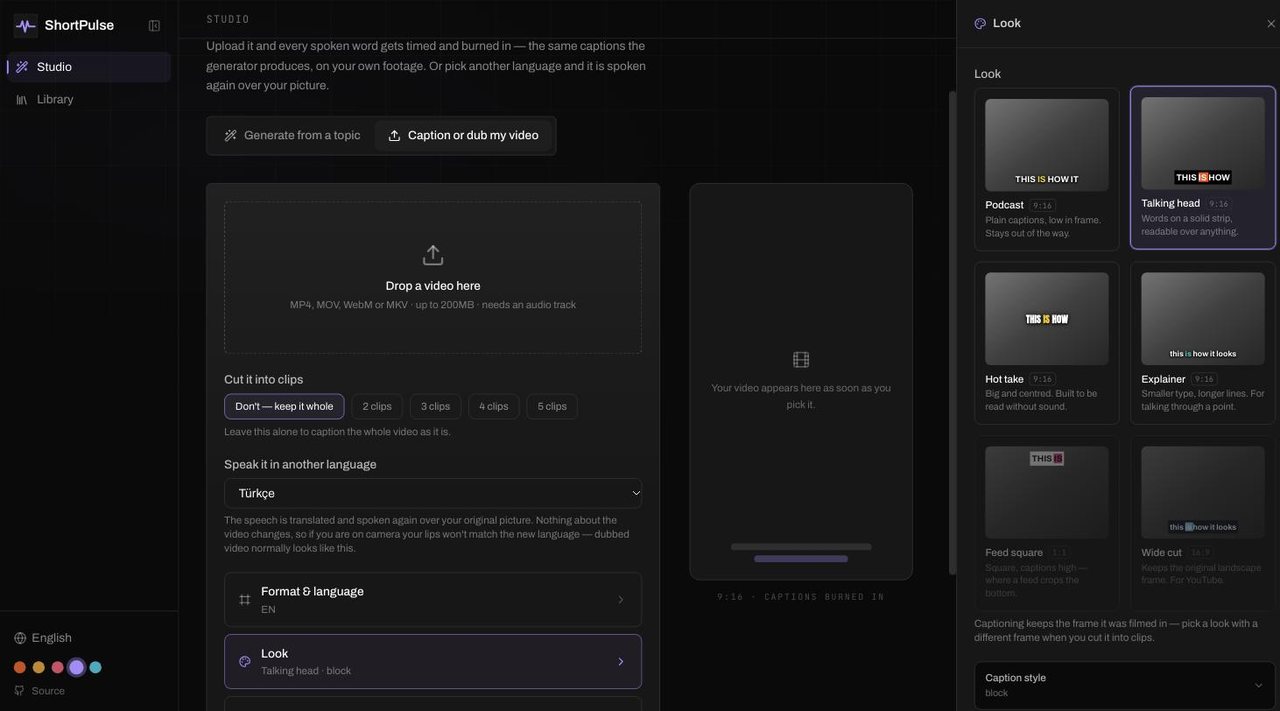Click the grid icon beside Format & language
The width and height of the screenshot is (1280, 711).
(245, 600)
